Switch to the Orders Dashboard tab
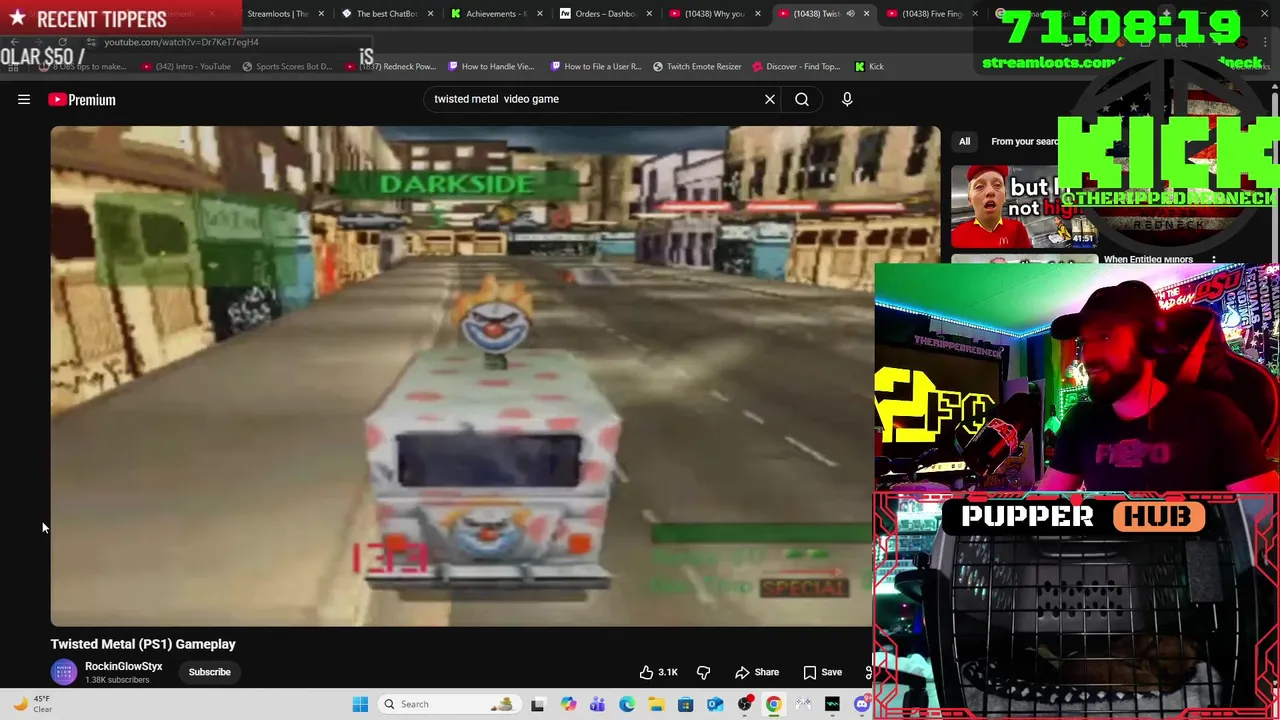Viewport: 1280px width, 720px height. point(598,14)
